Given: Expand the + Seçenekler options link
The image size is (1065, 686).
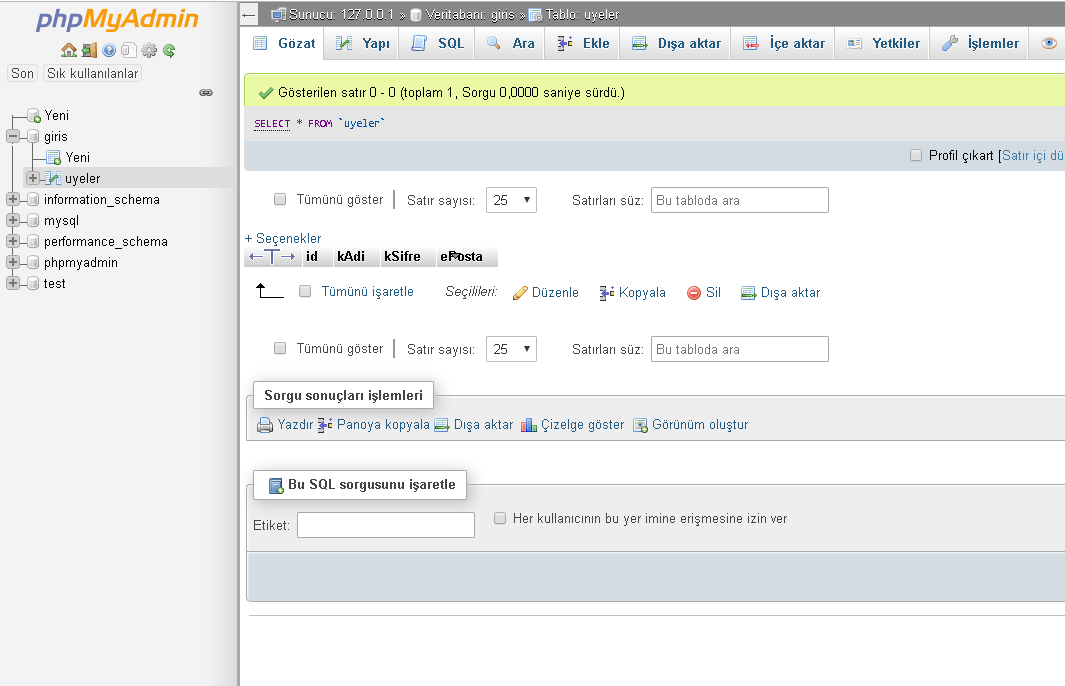Looking at the screenshot, I should [283, 238].
